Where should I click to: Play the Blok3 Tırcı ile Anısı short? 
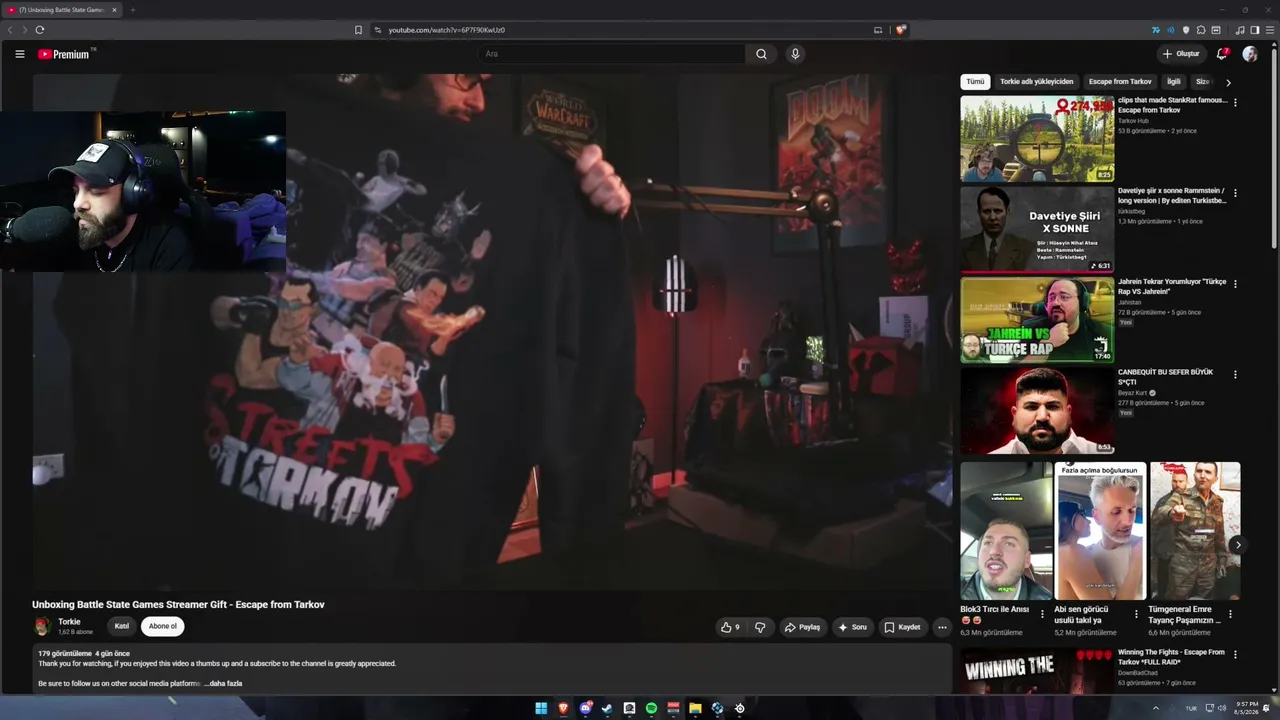1006,531
